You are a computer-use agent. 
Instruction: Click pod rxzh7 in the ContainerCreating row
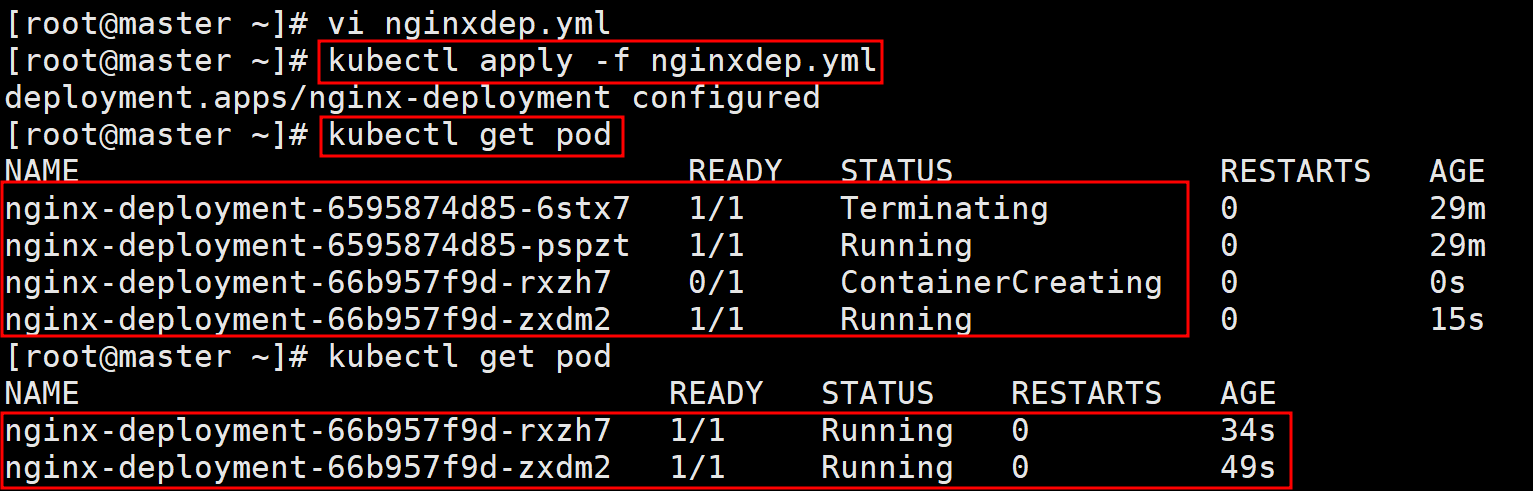[x=308, y=282]
